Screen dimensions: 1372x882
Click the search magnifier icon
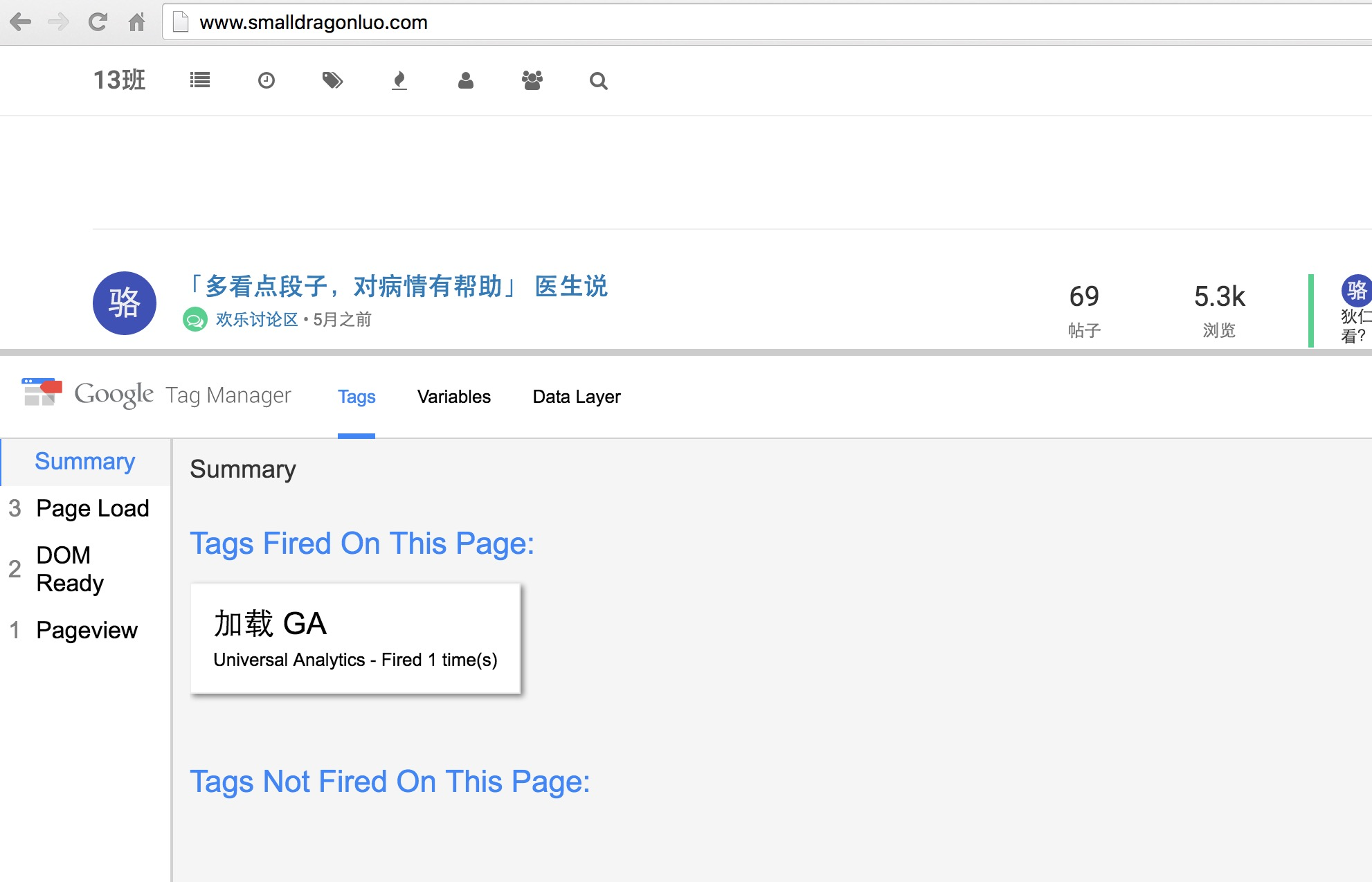coord(598,81)
